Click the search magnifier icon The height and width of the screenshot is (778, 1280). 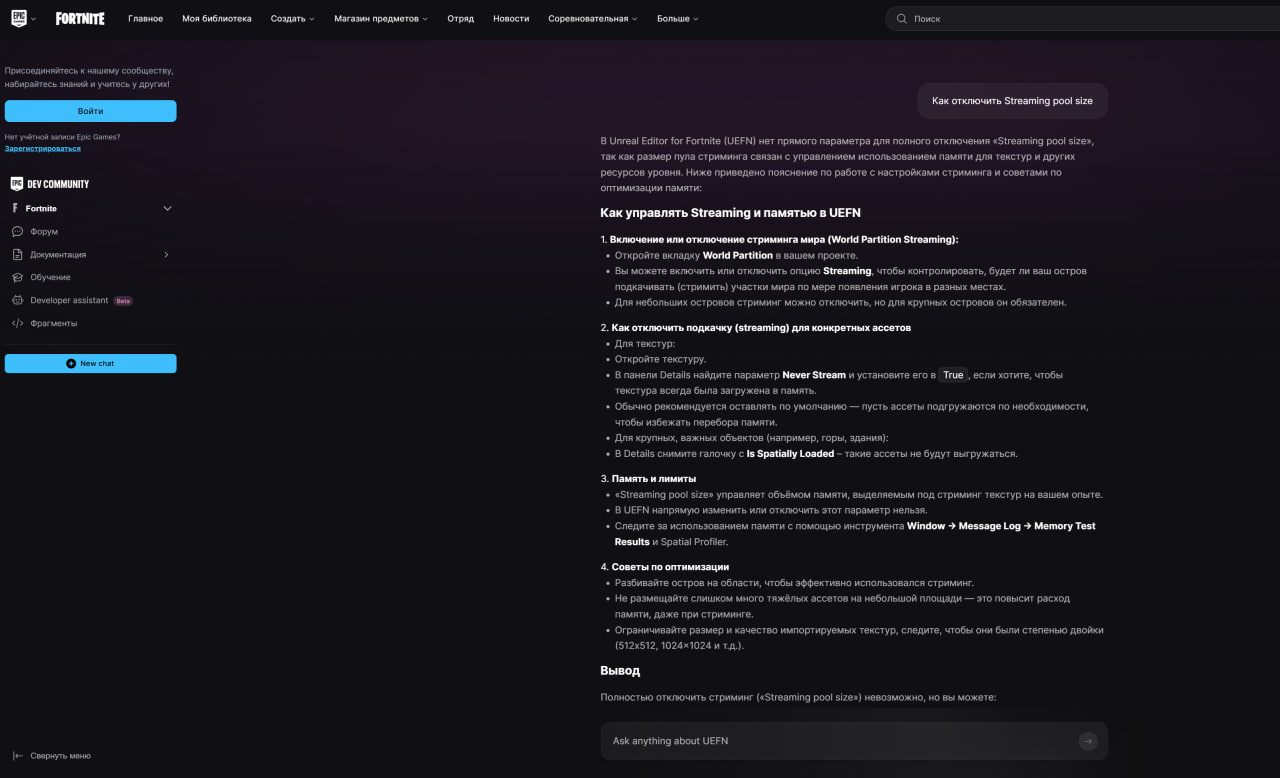point(901,19)
